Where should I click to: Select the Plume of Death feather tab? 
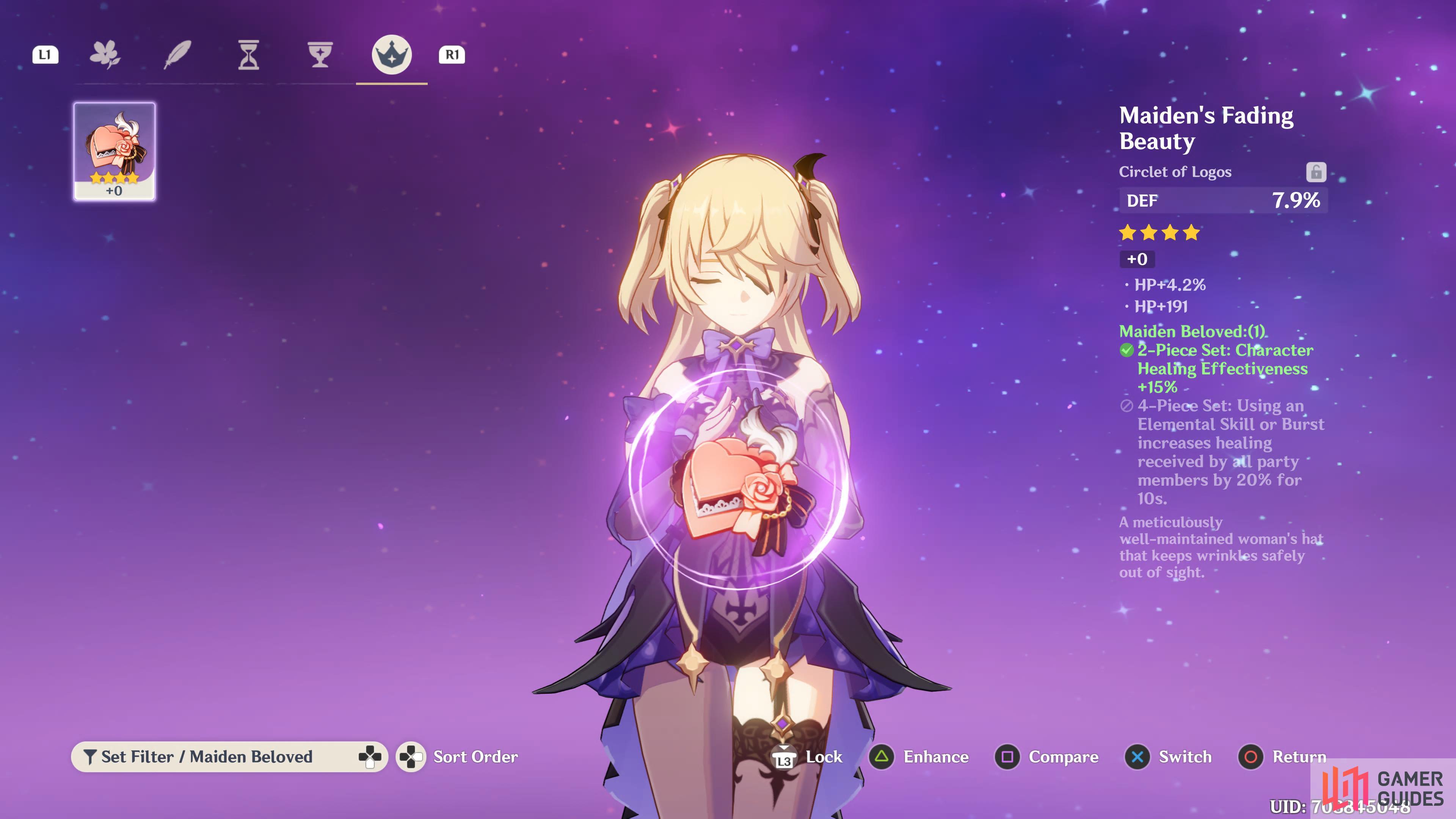click(x=177, y=55)
